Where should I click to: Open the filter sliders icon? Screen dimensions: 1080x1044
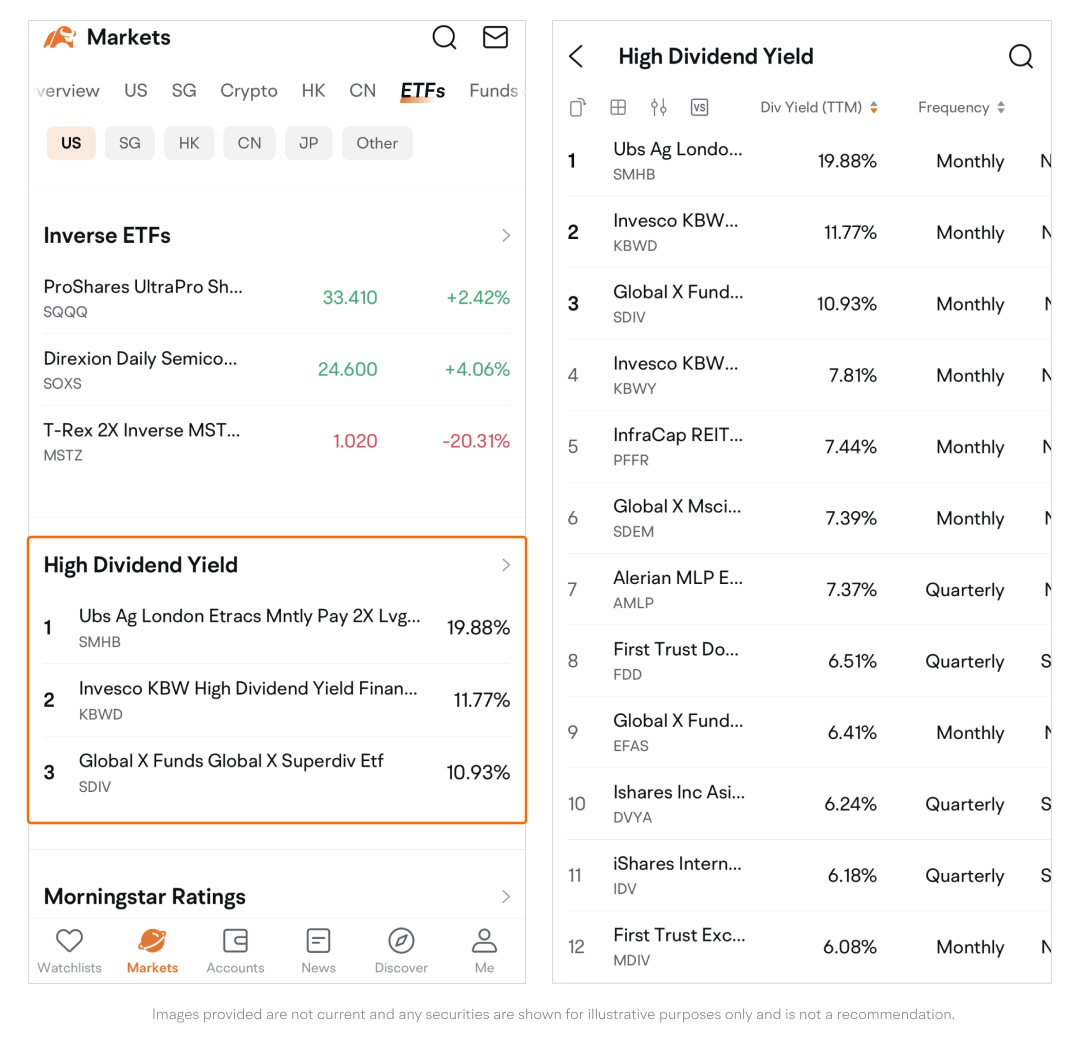pos(658,108)
